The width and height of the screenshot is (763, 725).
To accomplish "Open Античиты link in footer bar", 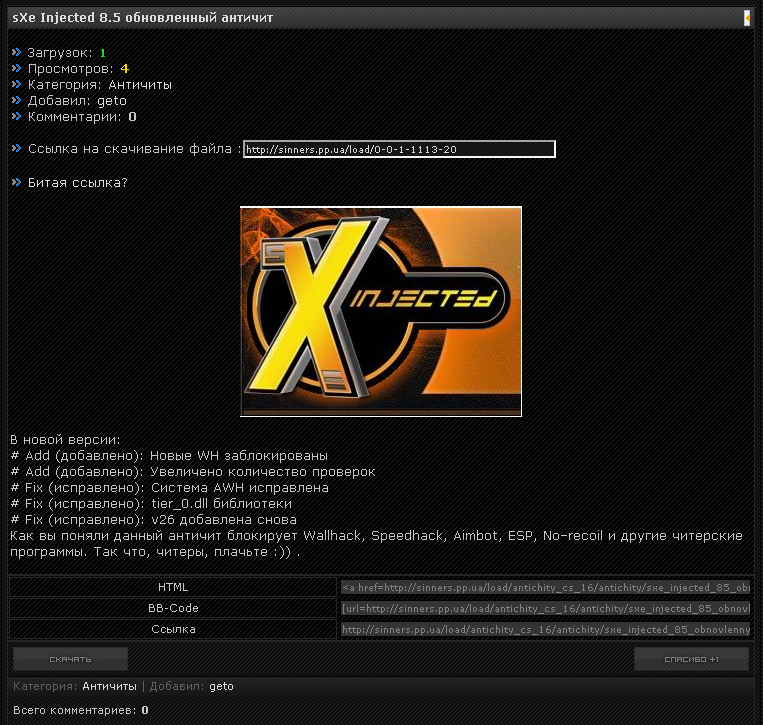I will (109, 687).
